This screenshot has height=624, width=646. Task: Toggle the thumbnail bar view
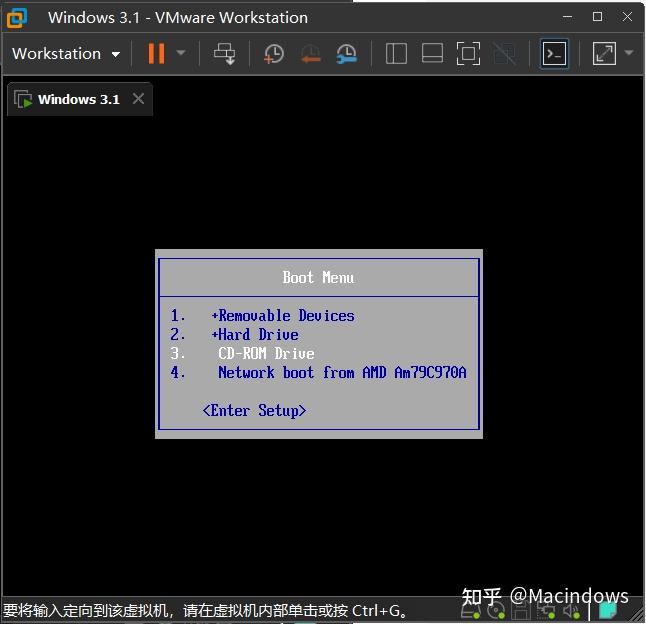point(432,54)
